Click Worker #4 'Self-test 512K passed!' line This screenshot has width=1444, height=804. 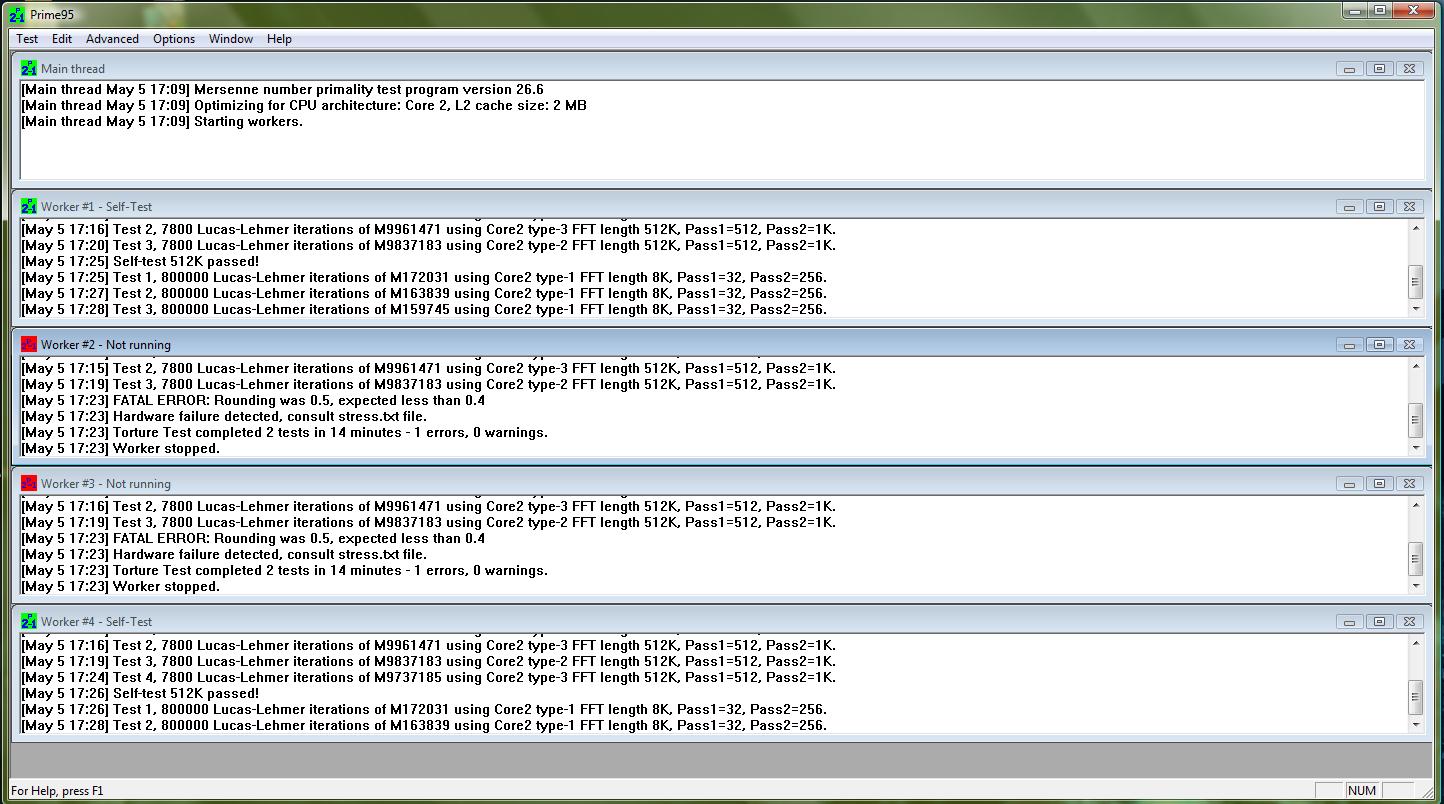point(140,693)
